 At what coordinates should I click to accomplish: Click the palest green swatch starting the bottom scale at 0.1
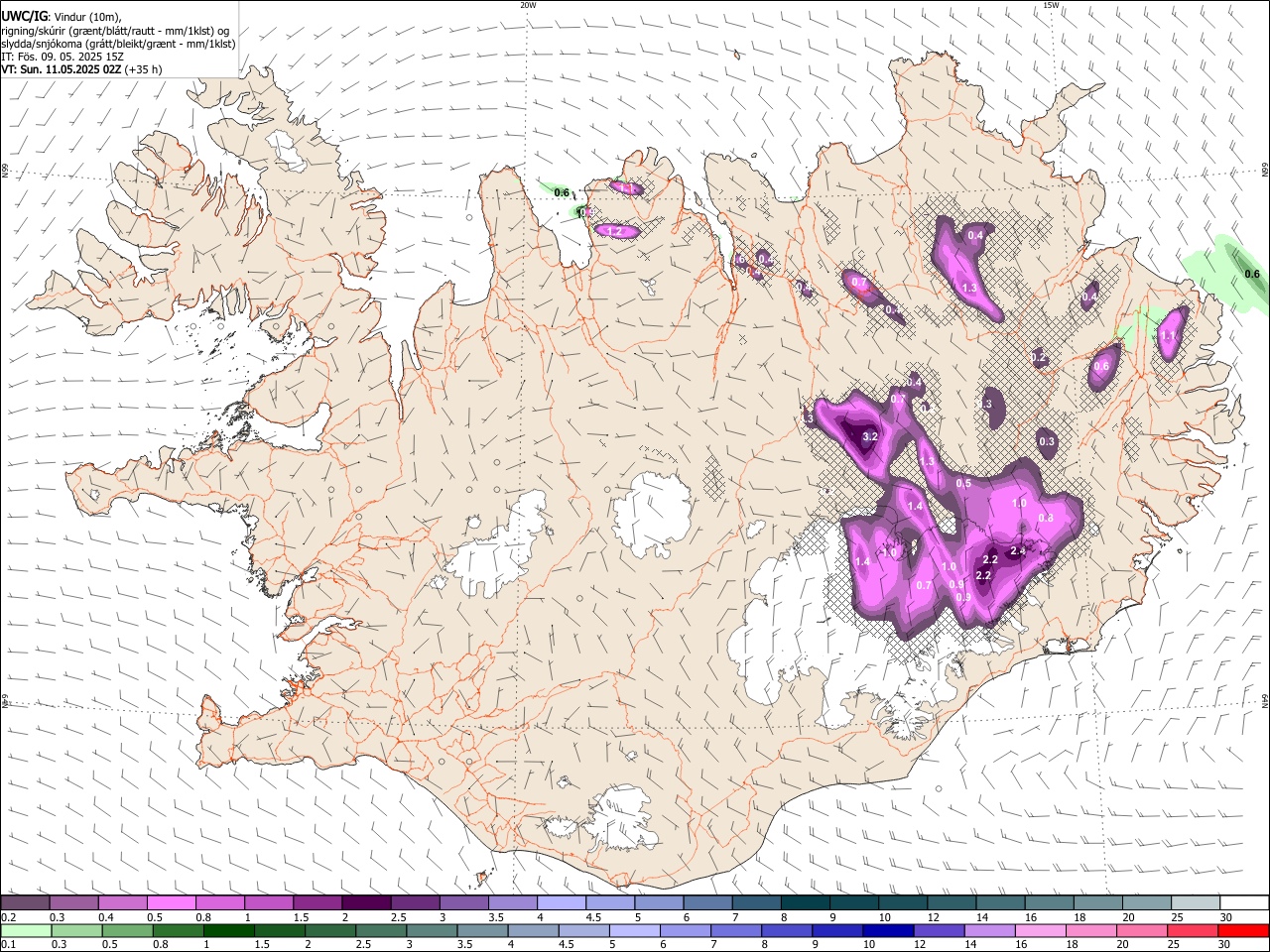coord(25,930)
